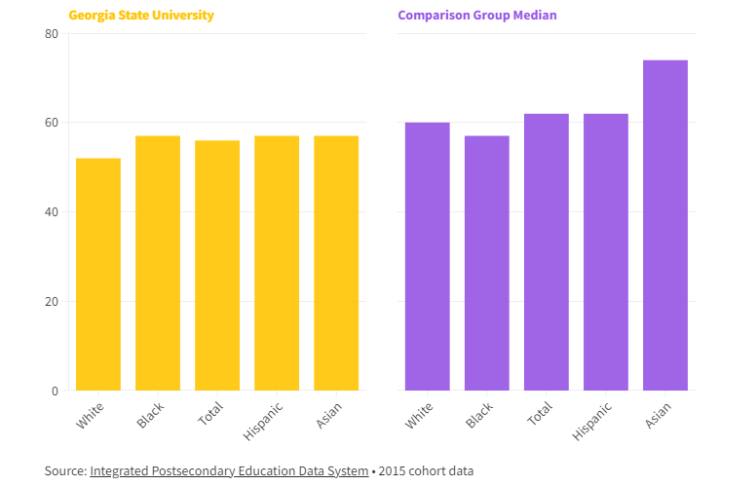The height and width of the screenshot is (486, 748).
Task: Open the Integrated Postsecondary Education Data System link
Action: (x=229, y=470)
